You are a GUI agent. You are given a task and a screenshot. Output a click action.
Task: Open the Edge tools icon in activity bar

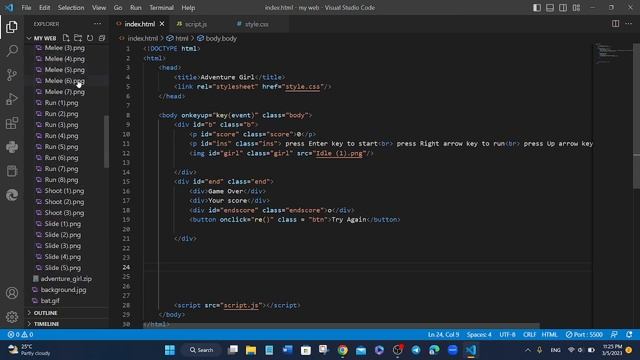(x=12, y=195)
